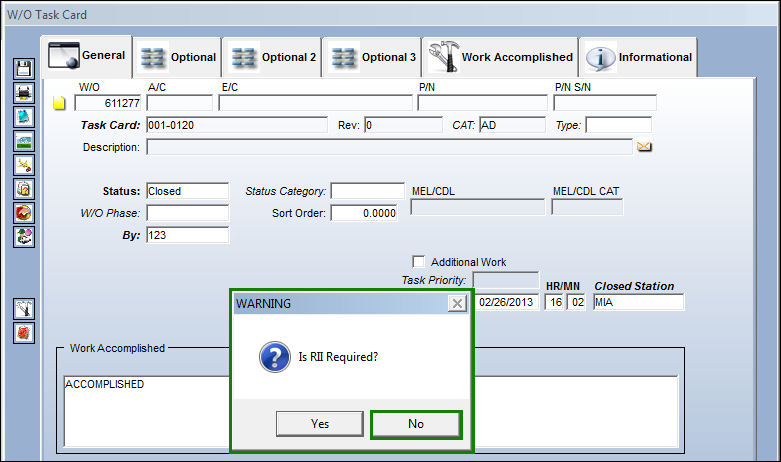Click the WARNING dialog title text
The image size is (781, 462).
263,304
